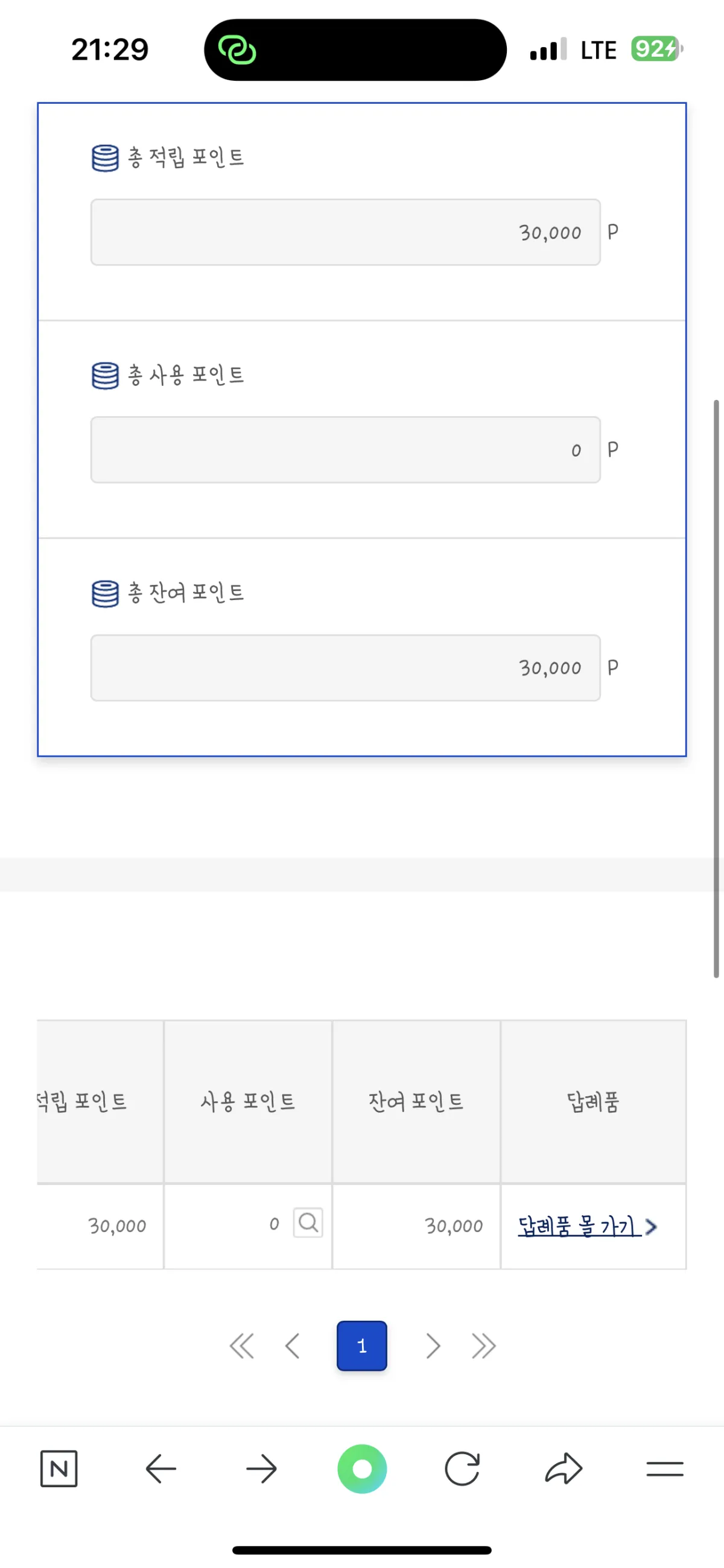This screenshot has width=724, height=1568.
Task: Expand the chevron next to 답례품 몰 가기
Action: click(651, 1227)
